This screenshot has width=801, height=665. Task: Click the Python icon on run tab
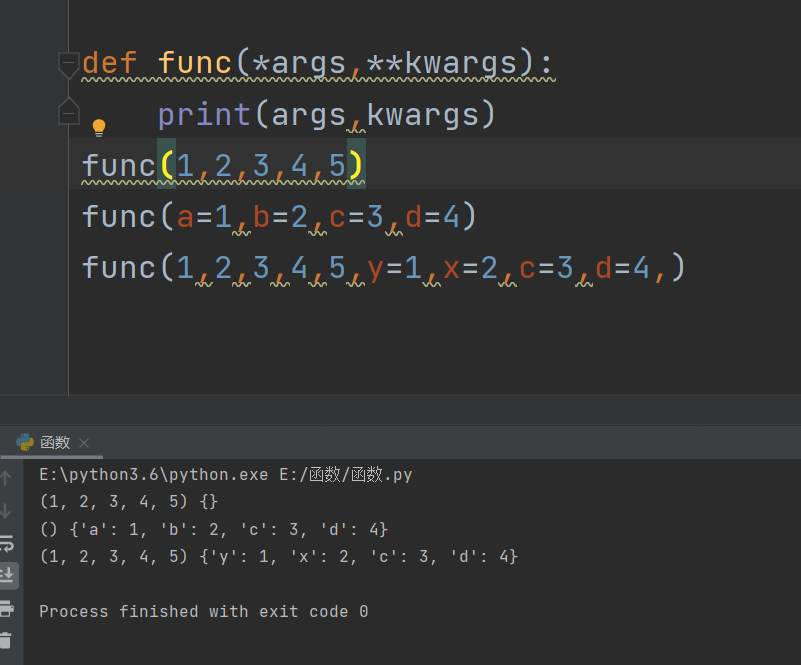click(x=25, y=442)
